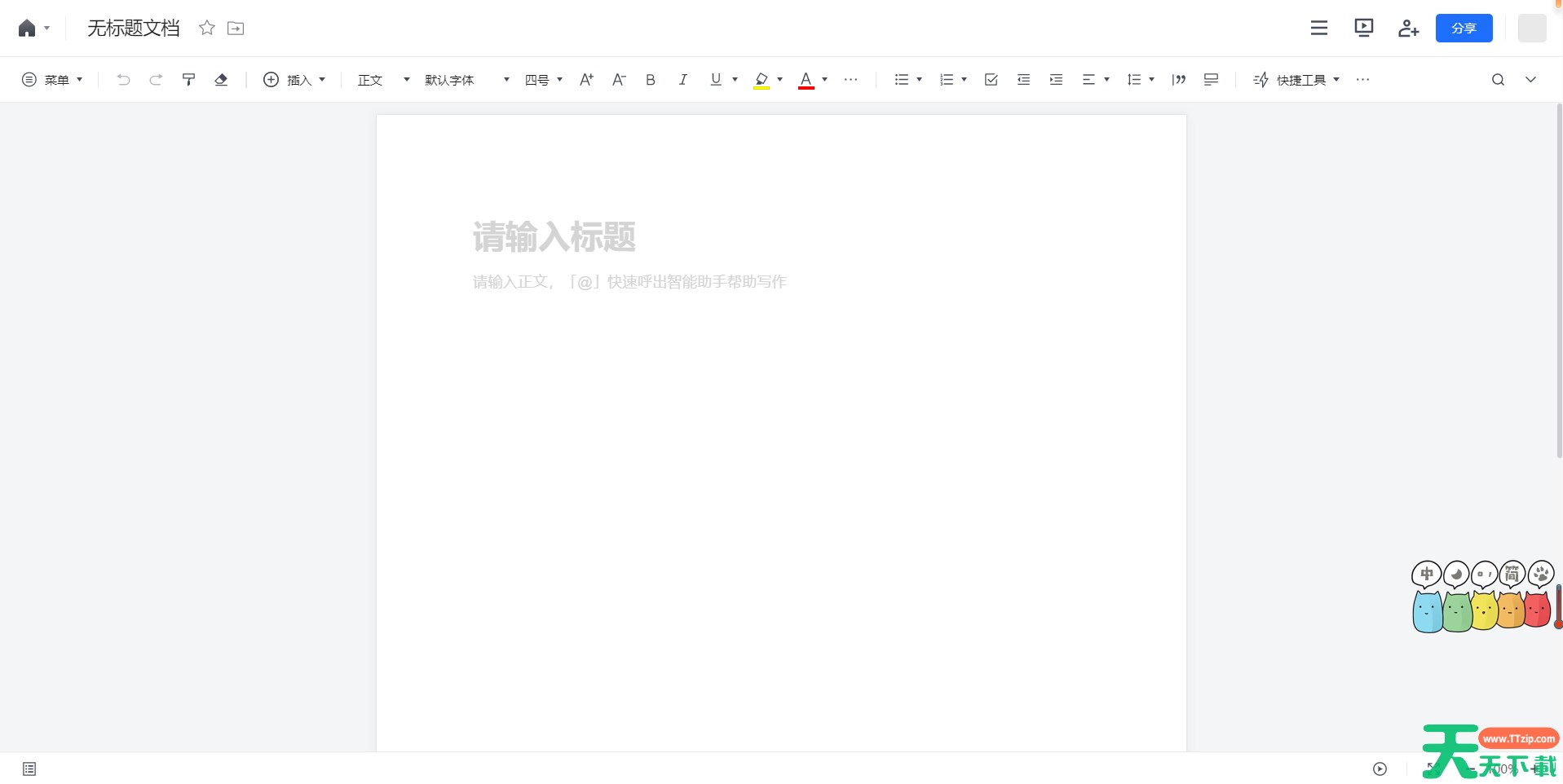Select the format painter tool
This screenshot has height=784, width=1563.
pos(188,80)
